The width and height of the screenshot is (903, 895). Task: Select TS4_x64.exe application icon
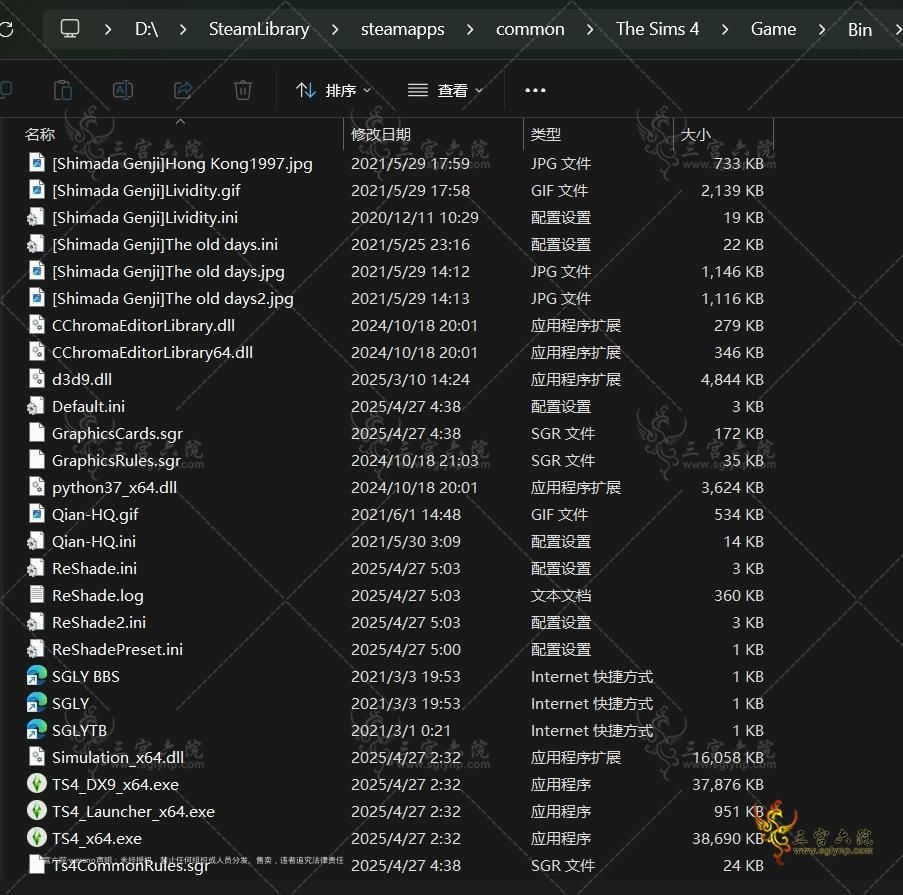pyautogui.click(x=37, y=838)
